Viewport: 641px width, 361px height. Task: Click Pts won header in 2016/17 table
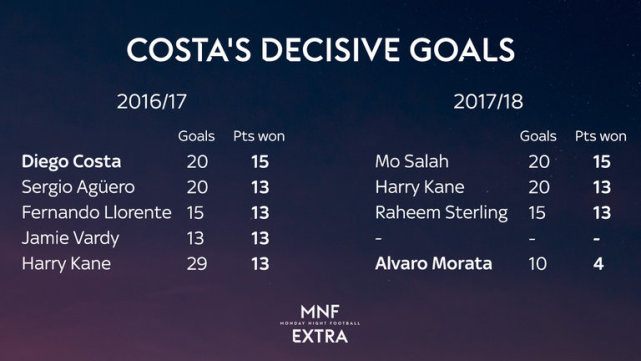coord(259,136)
